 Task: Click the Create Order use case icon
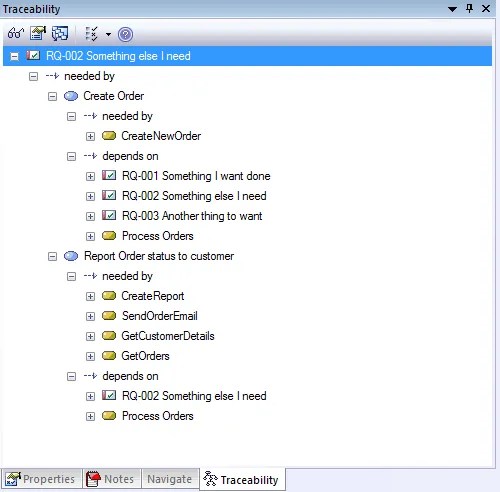point(71,96)
